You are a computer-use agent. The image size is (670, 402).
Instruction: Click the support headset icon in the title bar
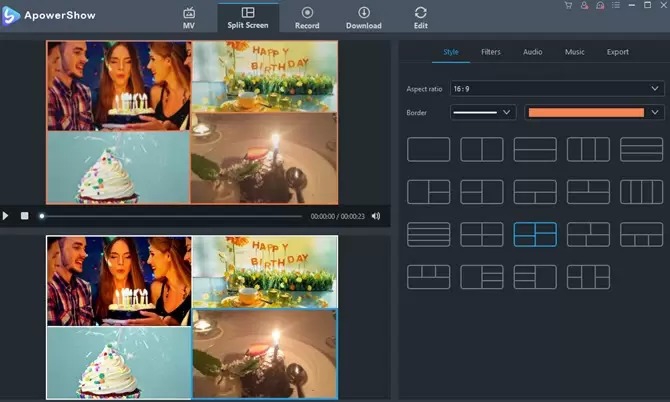click(600, 5)
